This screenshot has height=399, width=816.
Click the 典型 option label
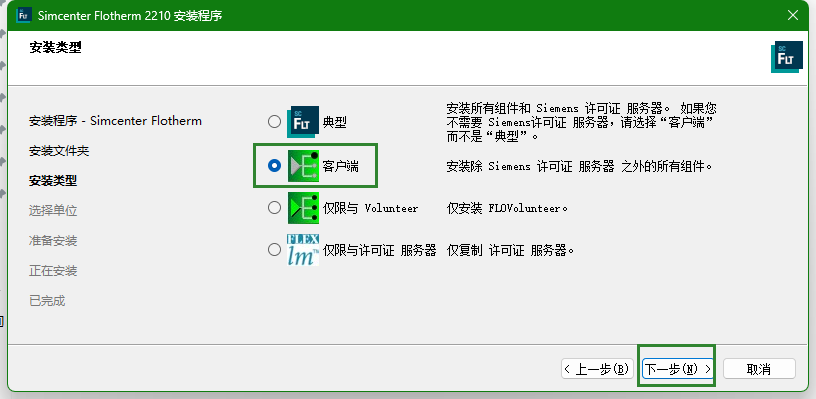334,123
